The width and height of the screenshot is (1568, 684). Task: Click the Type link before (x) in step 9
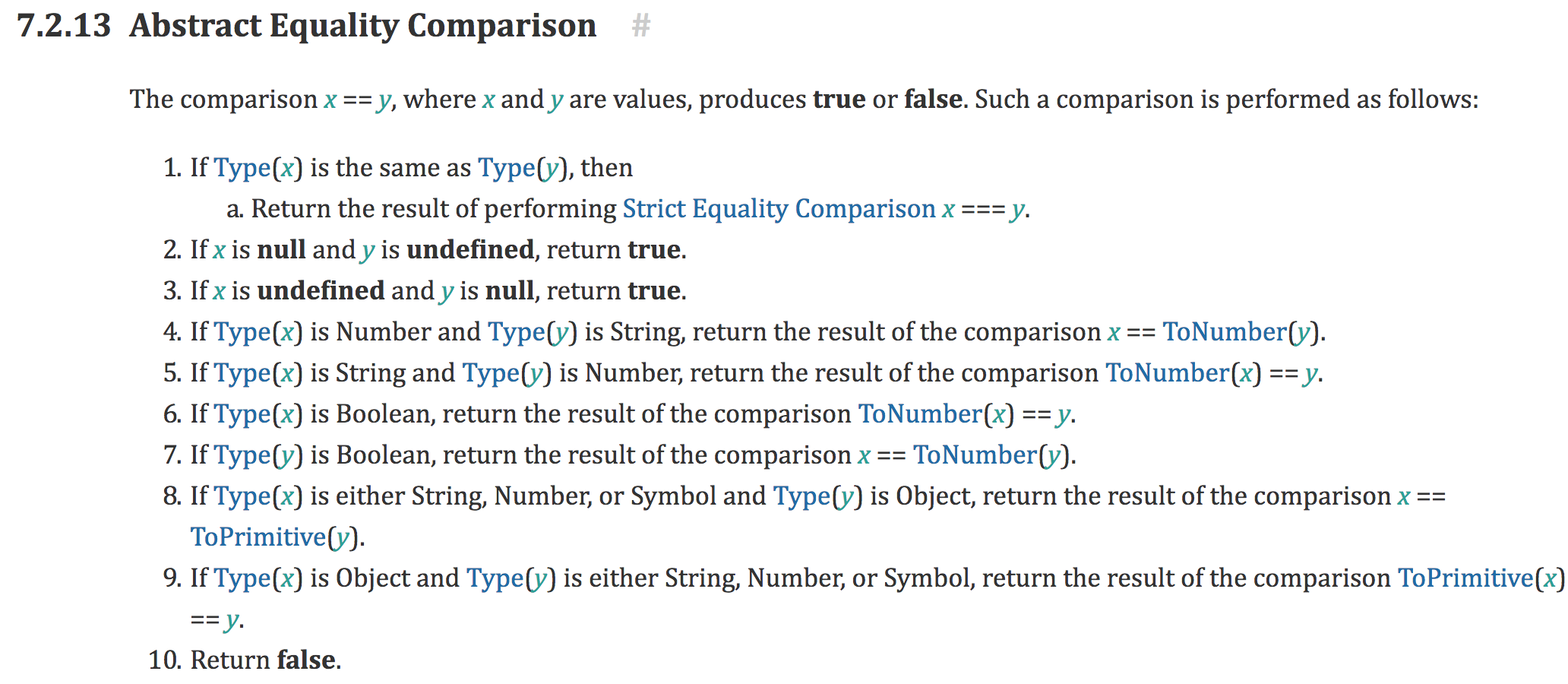[x=242, y=578]
